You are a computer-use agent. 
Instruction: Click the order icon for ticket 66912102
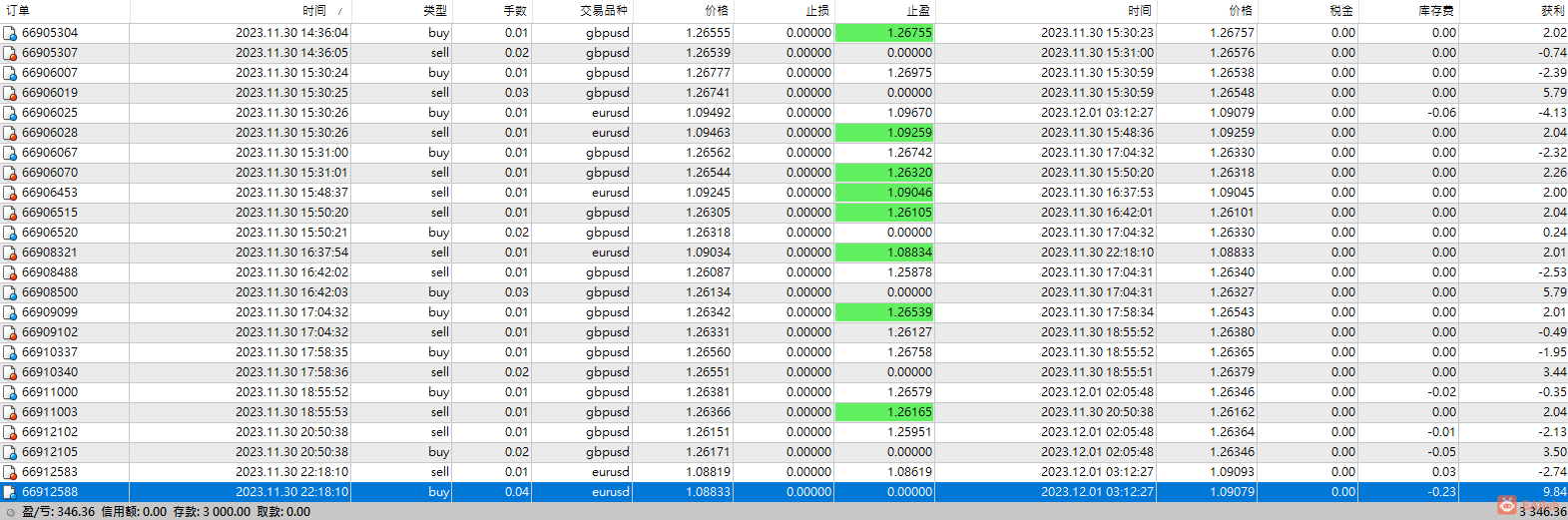(10, 432)
